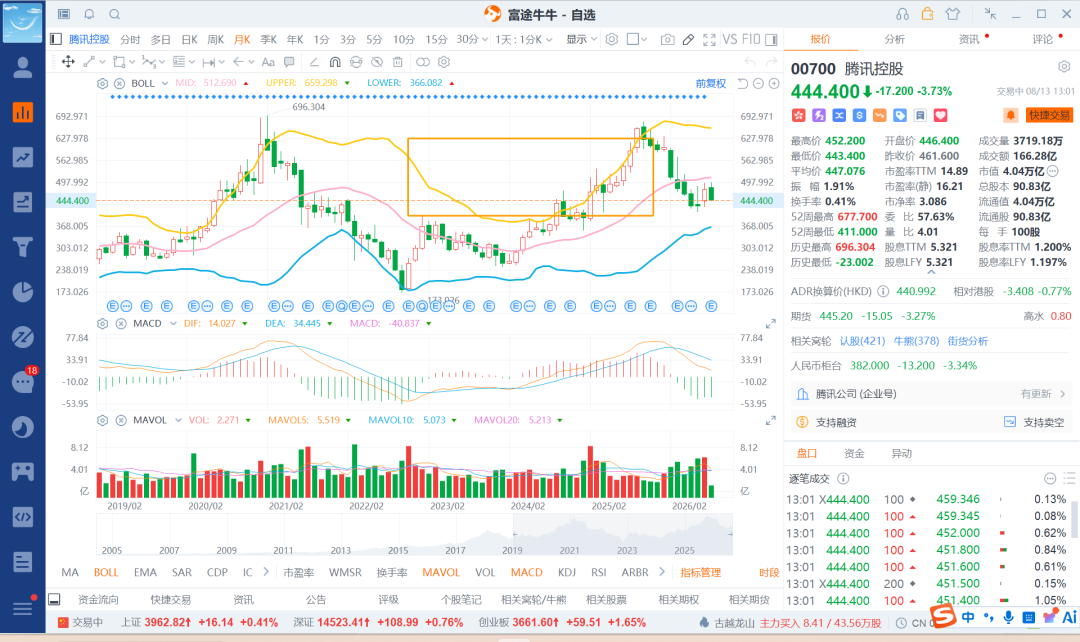The image size is (1080, 642).
Task: Open the 认股(421) warrants link
Action: tap(862, 341)
